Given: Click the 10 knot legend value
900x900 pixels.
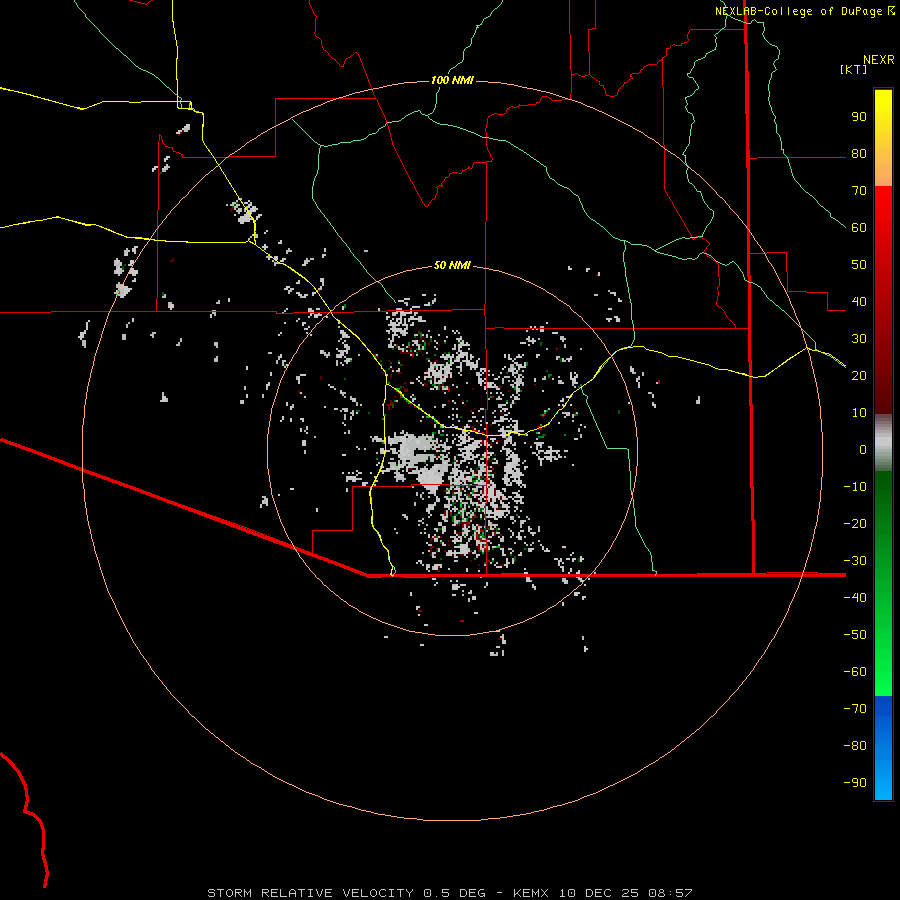Looking at the screenshot, I should [859, 413].
